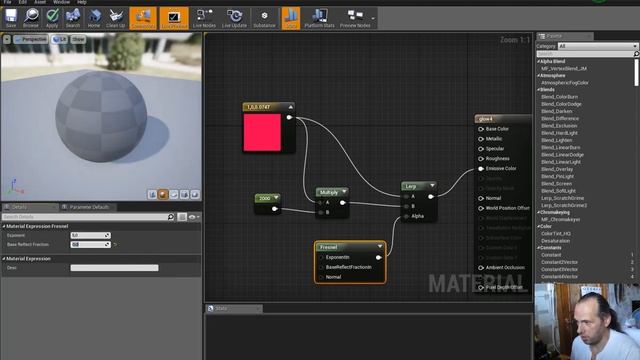Image resolution: width=640 pixels, height=360 pixels.
Task: Switch to the Palette tab
Action: click(565, 36)
